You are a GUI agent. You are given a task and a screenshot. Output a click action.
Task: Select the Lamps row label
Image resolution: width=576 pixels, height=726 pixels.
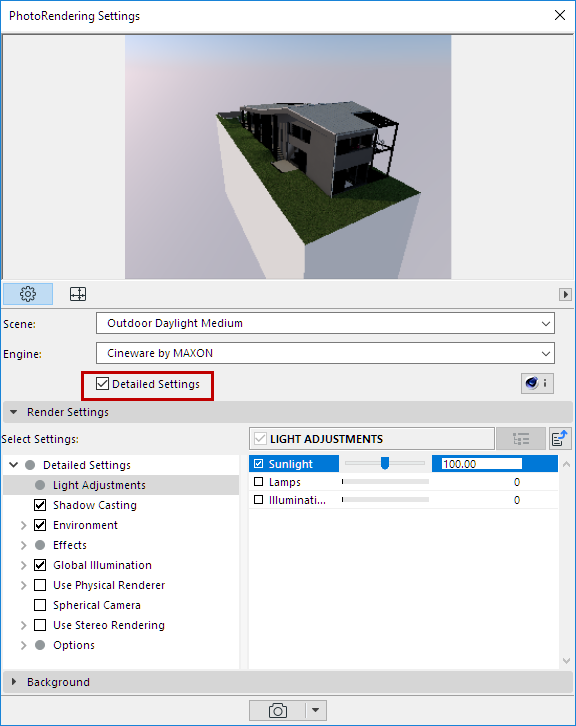pos(285,482)
